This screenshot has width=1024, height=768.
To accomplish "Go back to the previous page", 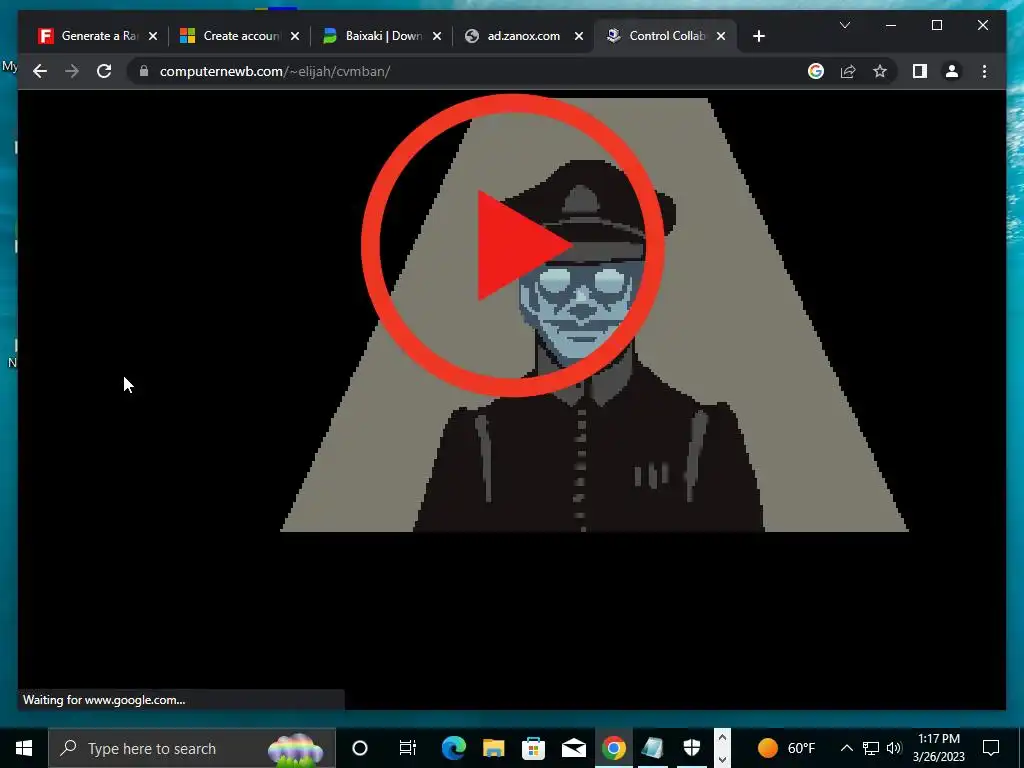I will [x=40, y=71].
